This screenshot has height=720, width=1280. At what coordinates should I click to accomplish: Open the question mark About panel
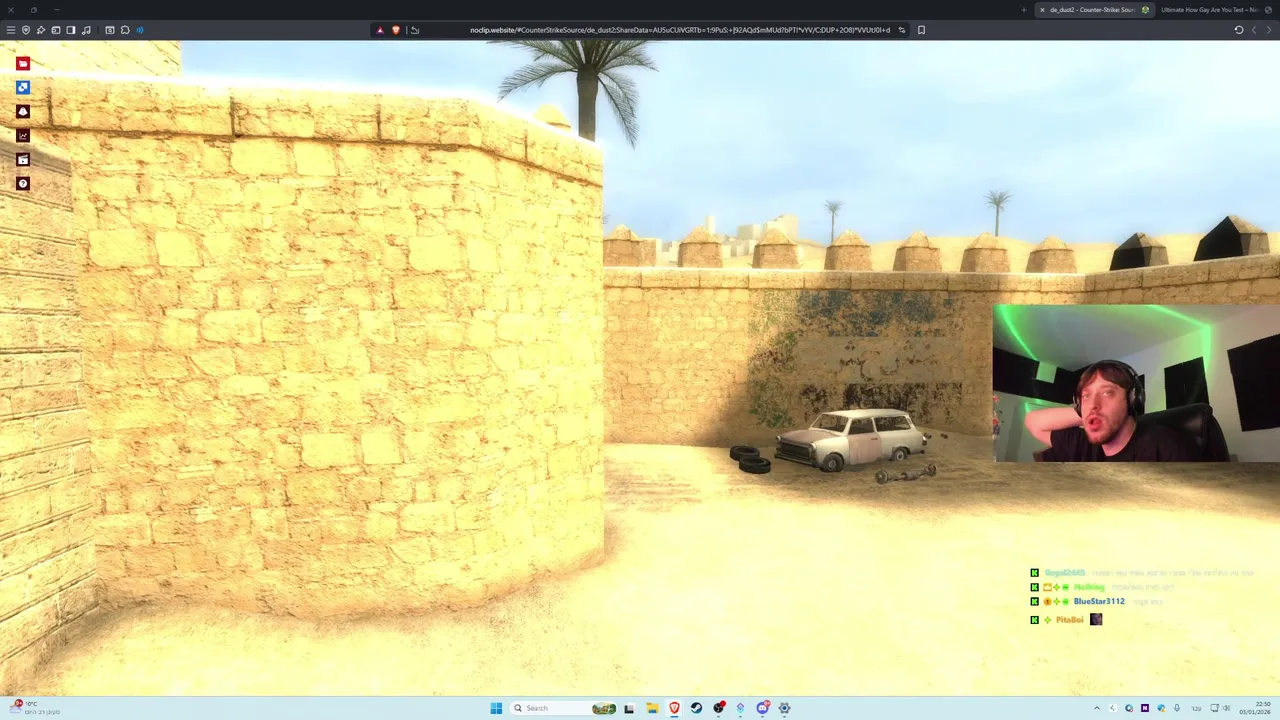(x=23, y=183)
